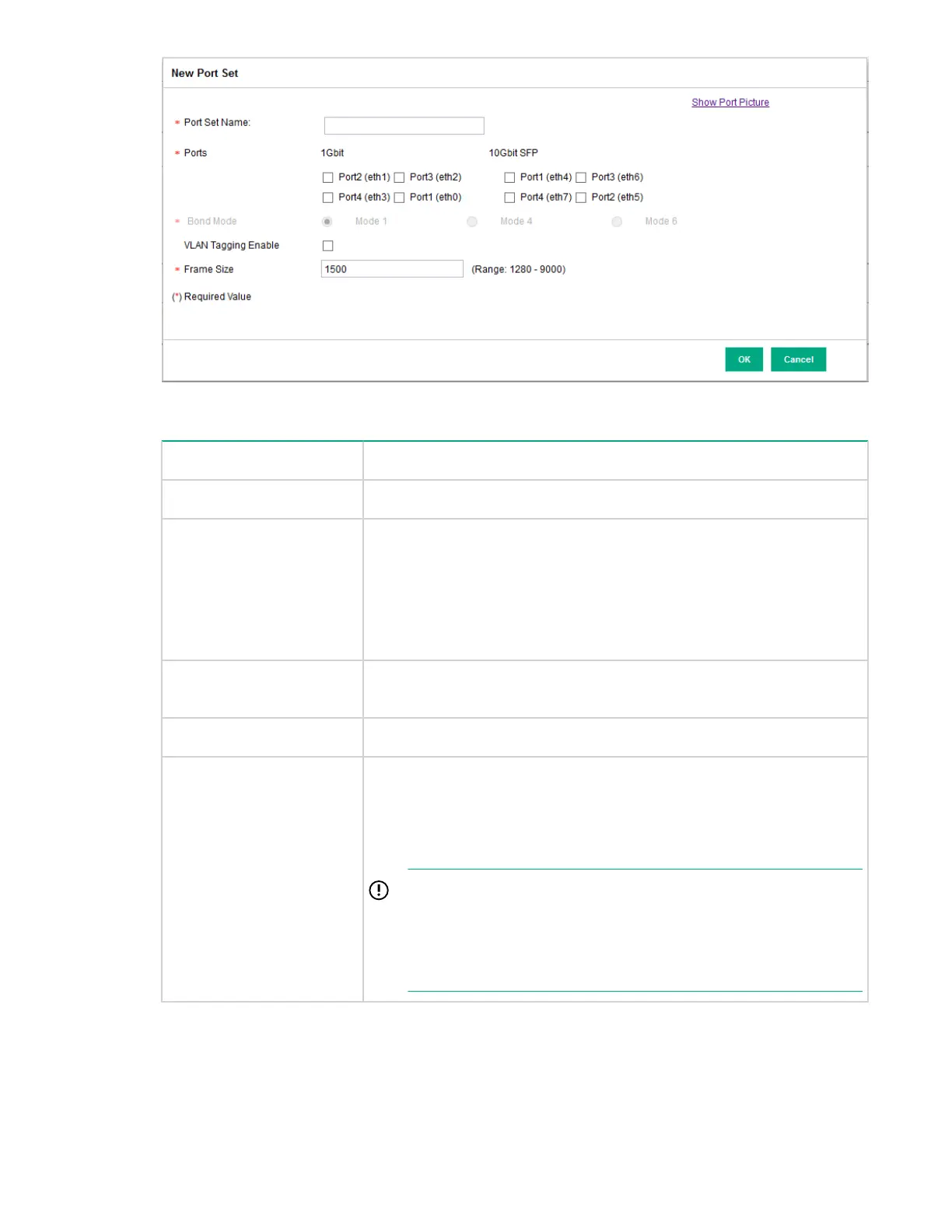952x1232 pixels.
Task: Click the Port Set Name input field
Action: click(x=404, y=125)
